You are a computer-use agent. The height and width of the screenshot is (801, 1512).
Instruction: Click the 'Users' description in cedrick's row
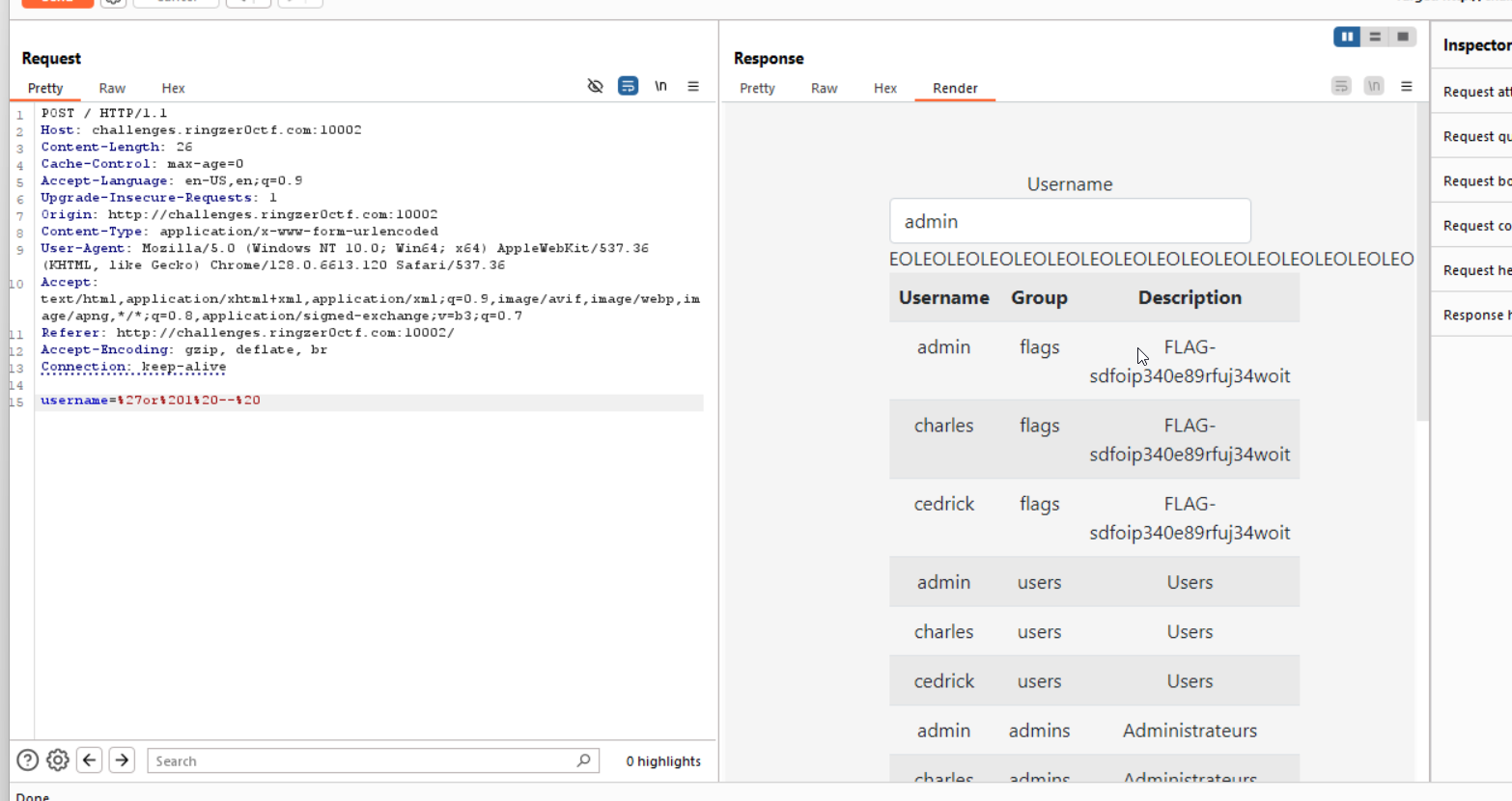tap(1190, 681)
